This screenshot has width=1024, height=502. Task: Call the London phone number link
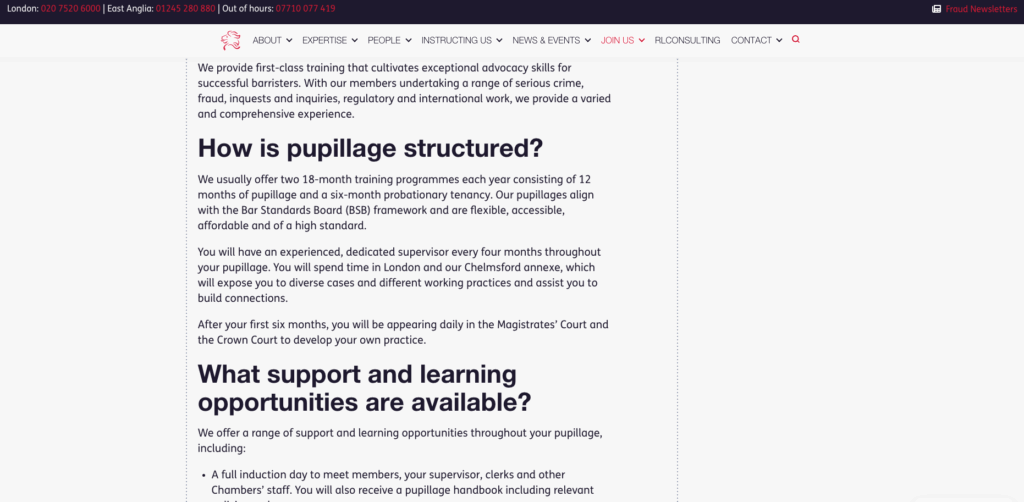pyautogui.click(x=70, y=8)
